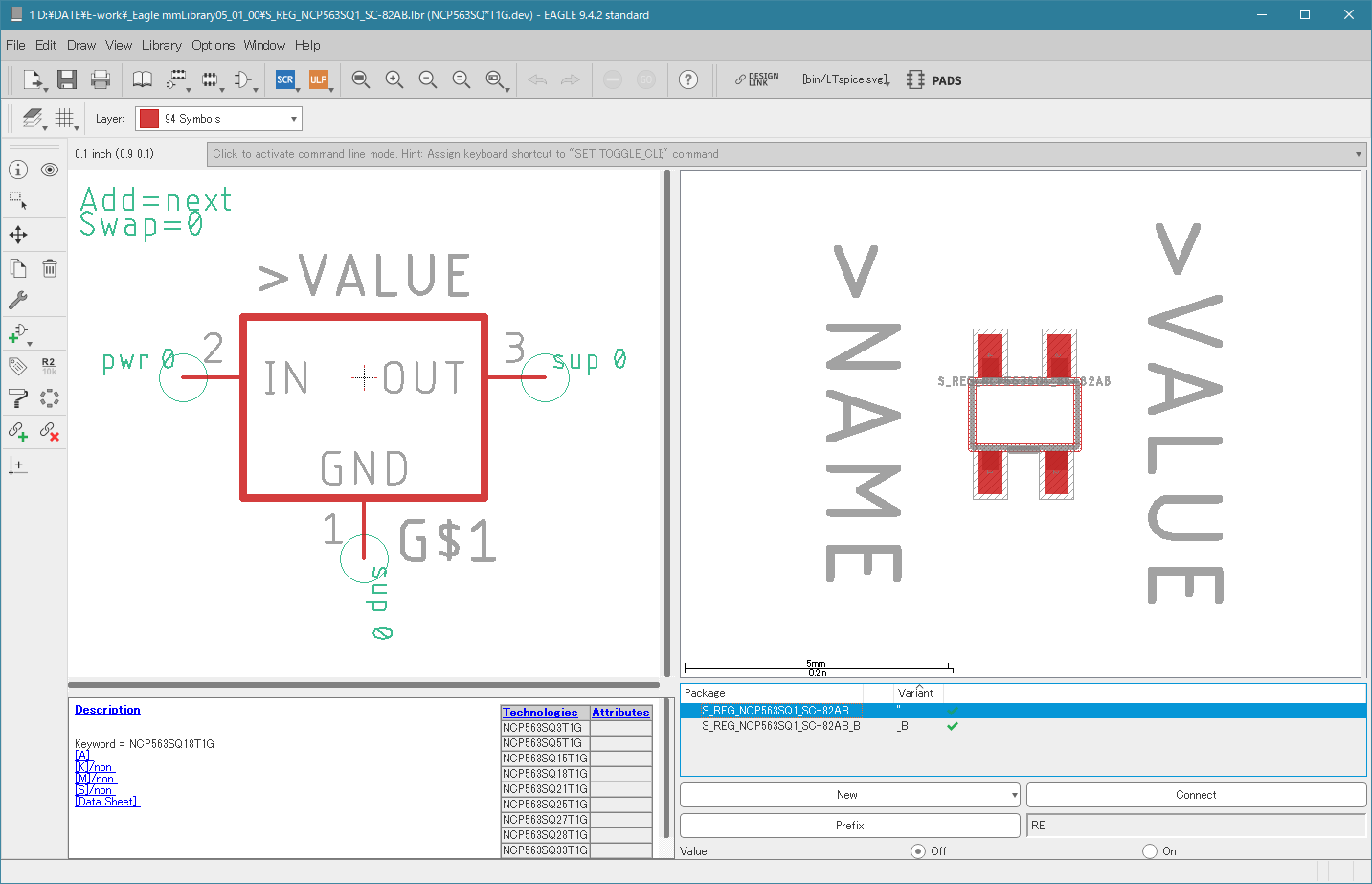Select the On radio button for Value
The height and width of the screenshot is (884, 1372).
click(1150, 850)
